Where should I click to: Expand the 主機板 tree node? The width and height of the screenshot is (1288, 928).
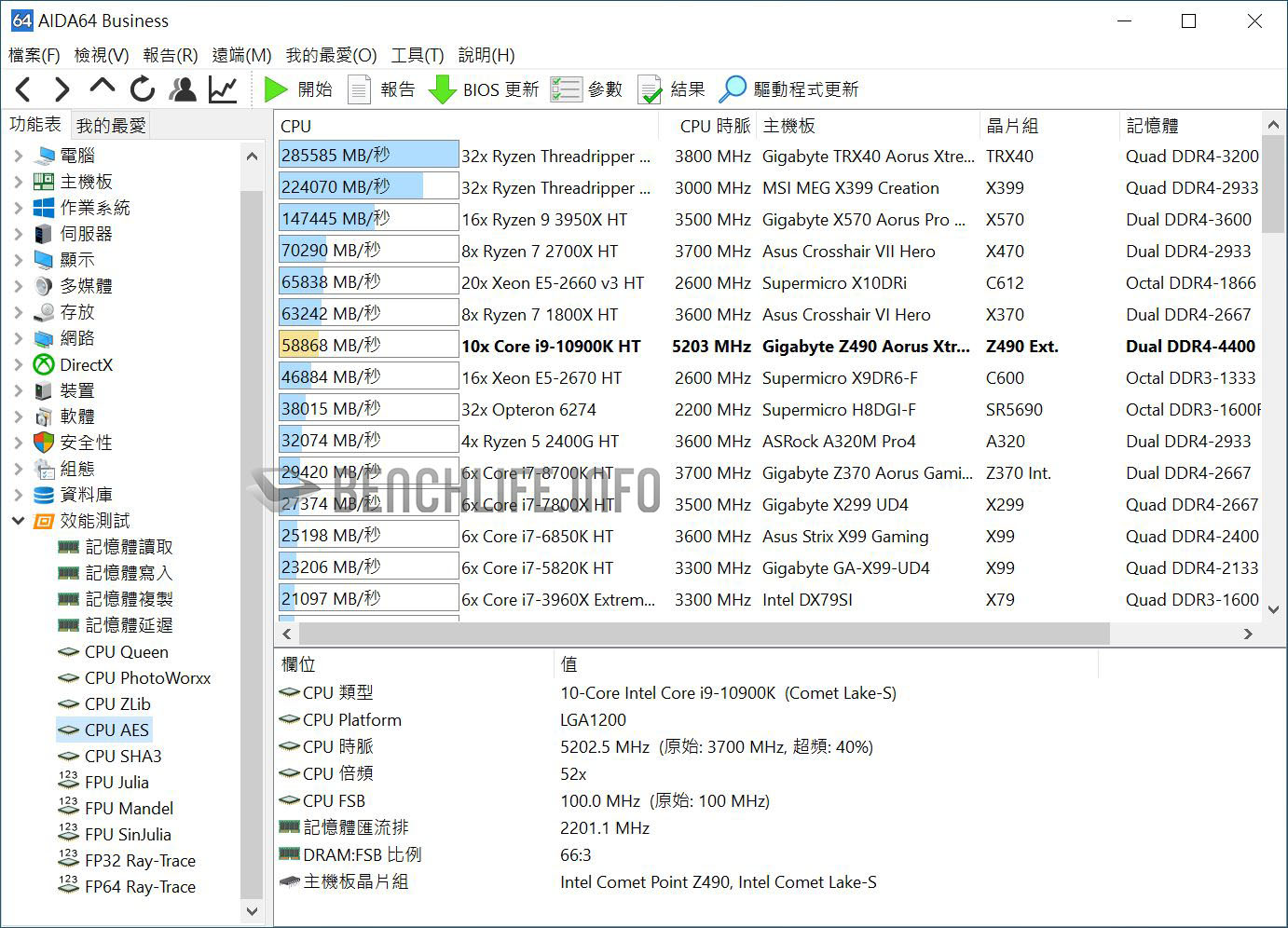19,182
